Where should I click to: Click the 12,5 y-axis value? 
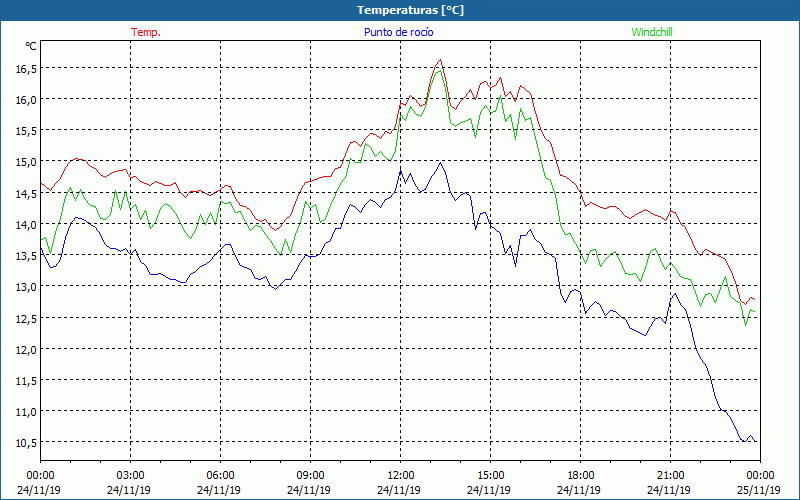pos(26,318)
